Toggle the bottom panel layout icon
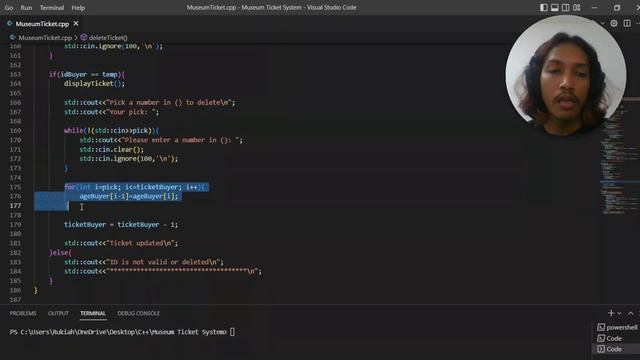 coord(555,7)
